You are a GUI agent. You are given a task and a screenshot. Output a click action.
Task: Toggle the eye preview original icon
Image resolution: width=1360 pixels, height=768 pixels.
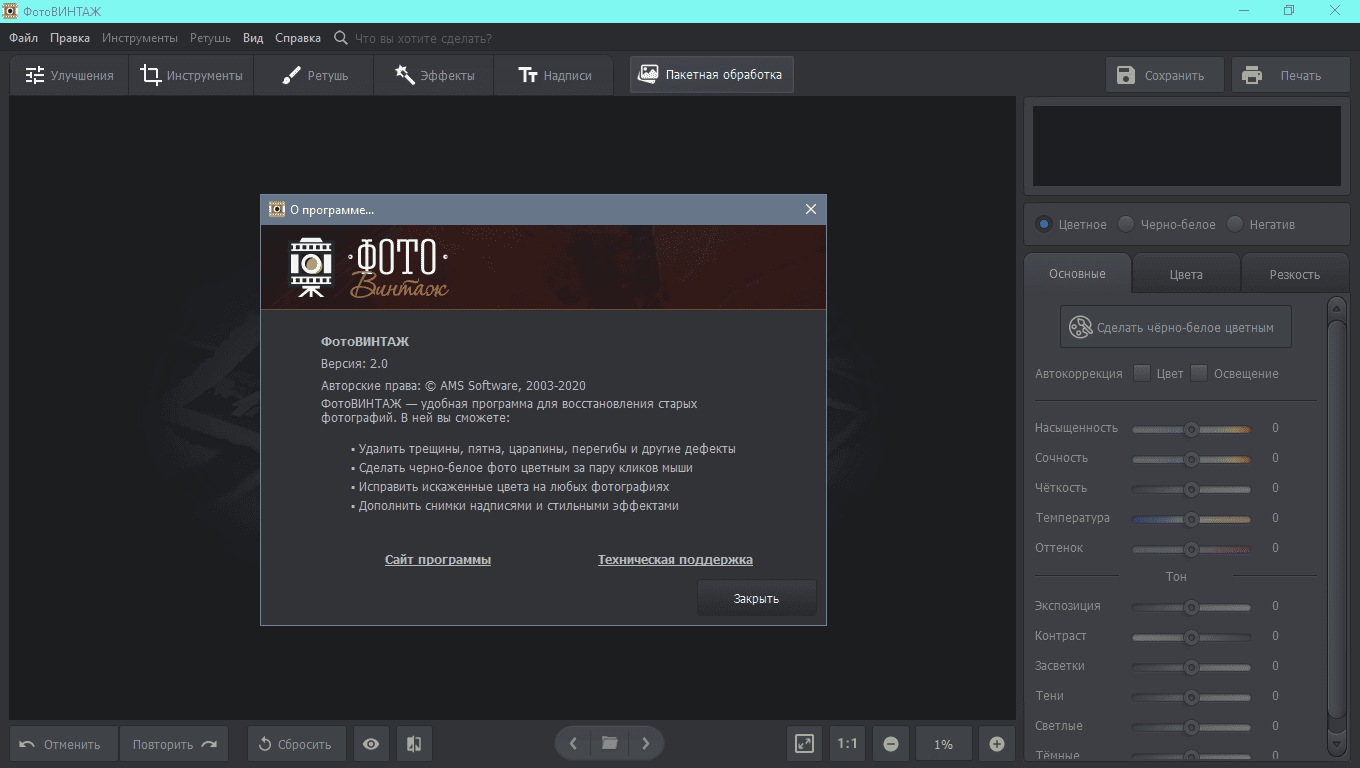point(371,744)
